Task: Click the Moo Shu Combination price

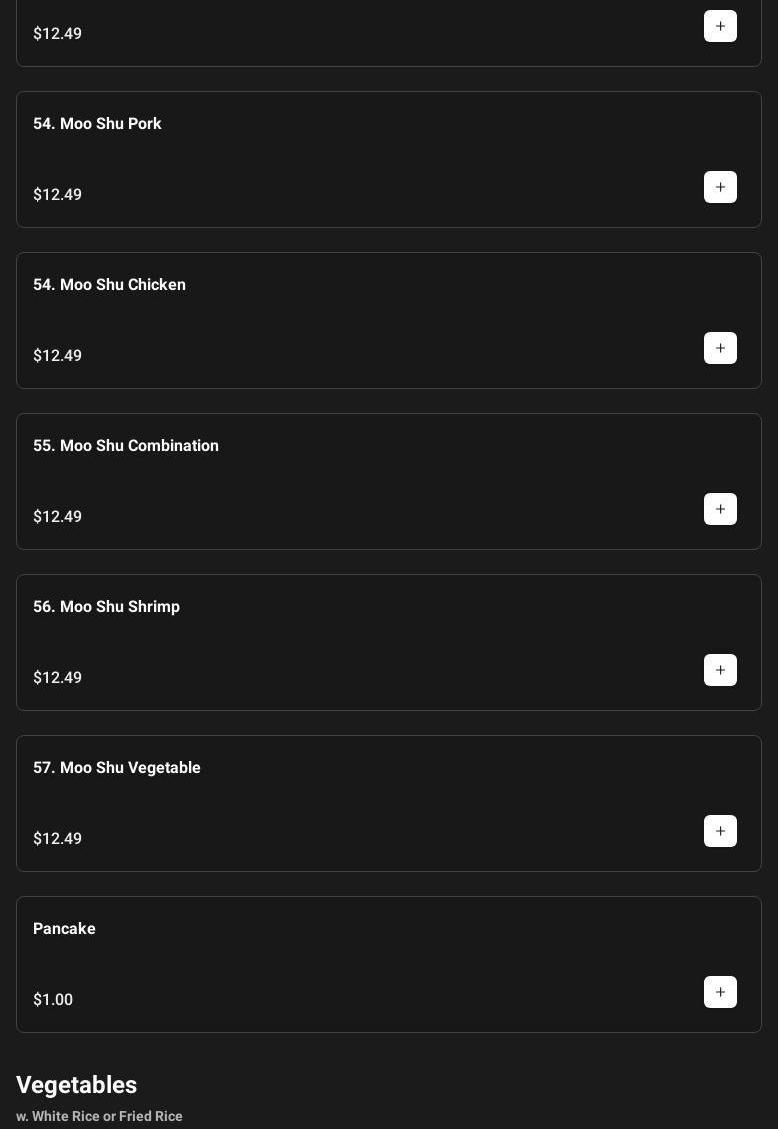Action: [x=58, y=517]
